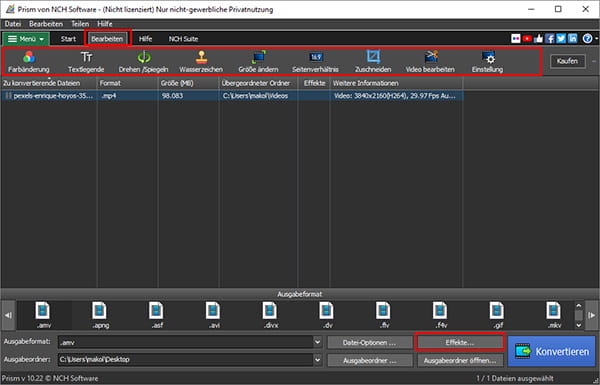Open the Einstellung settings tool

[488, 62]
